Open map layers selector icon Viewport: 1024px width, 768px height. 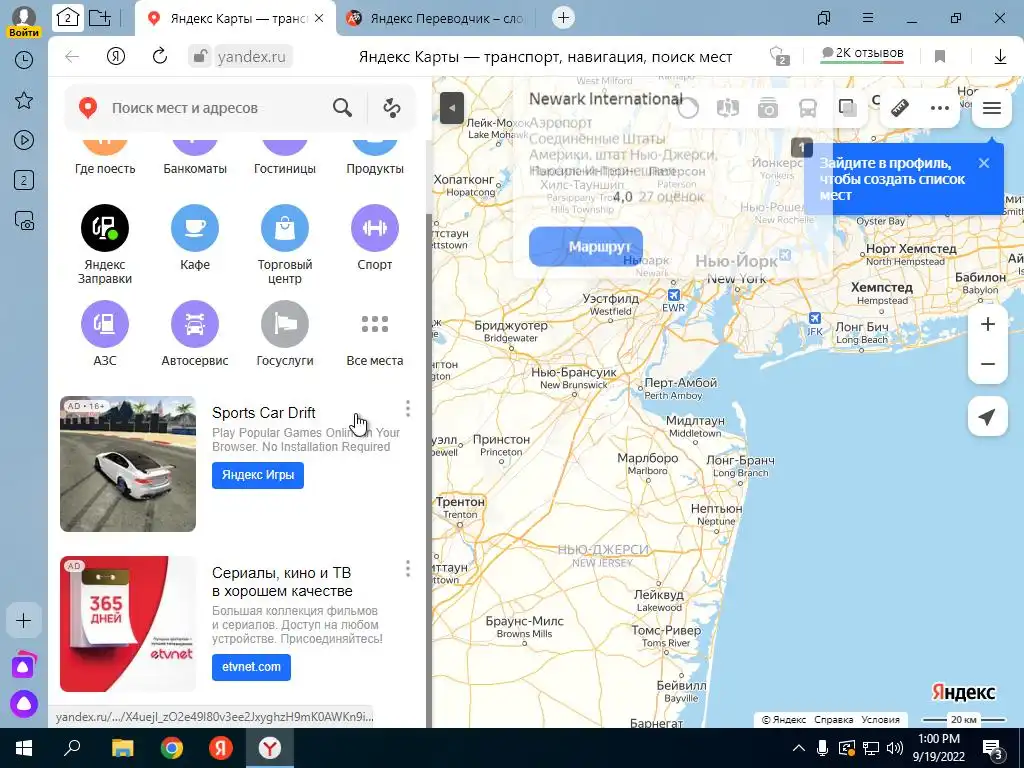pos(847,108)
